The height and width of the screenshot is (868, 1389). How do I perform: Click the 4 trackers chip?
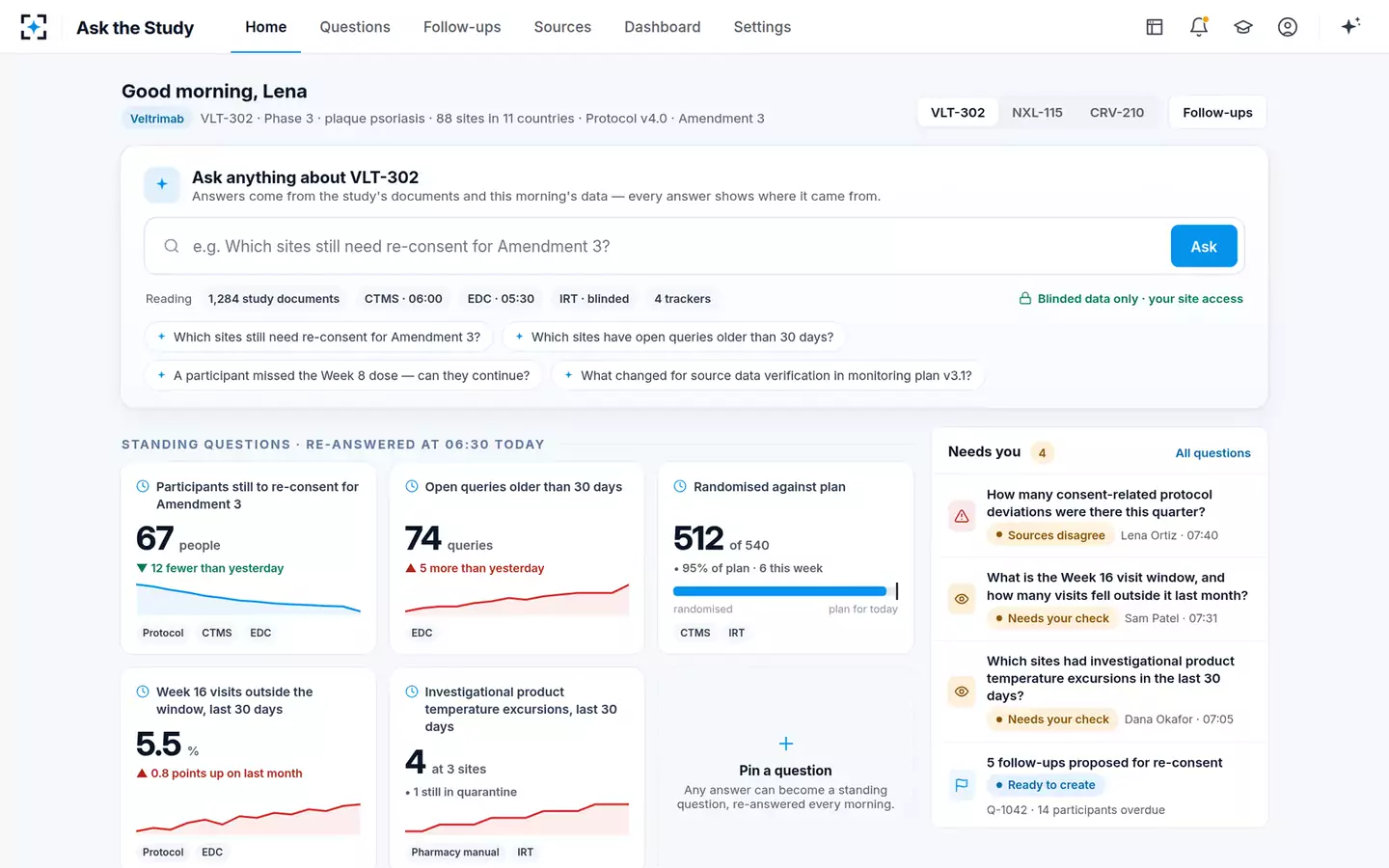[682, 299]
